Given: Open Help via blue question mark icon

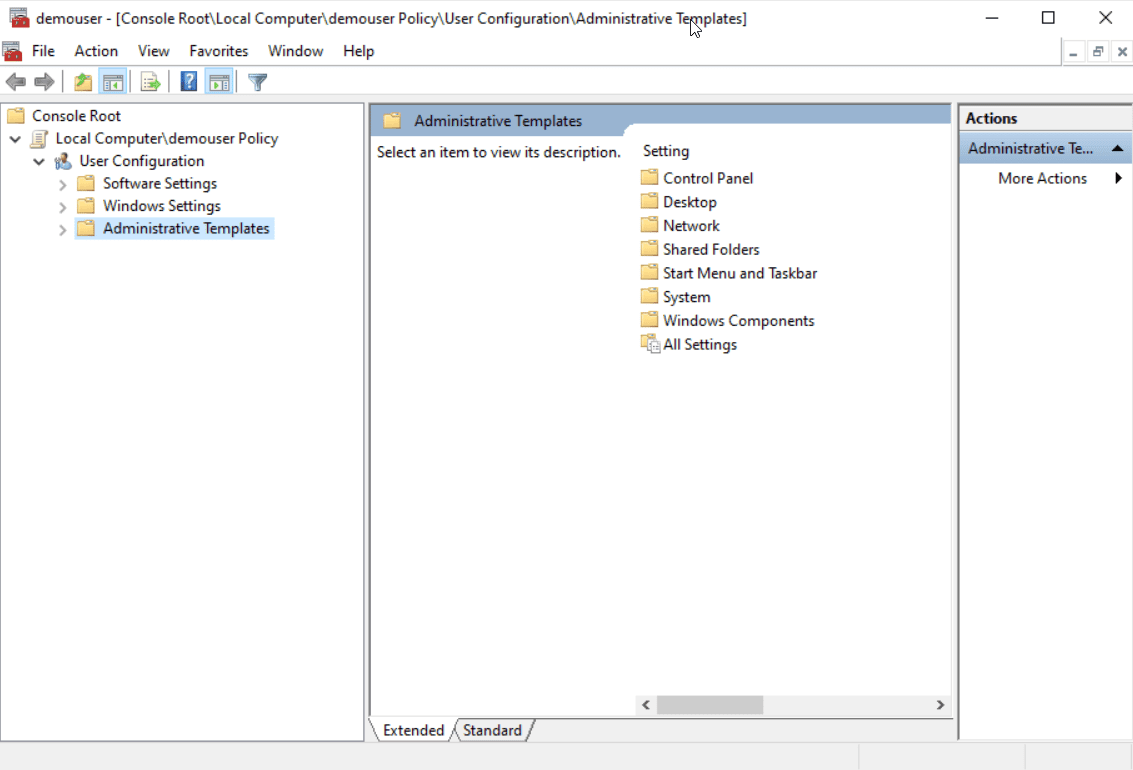Looking at the screenshot, I should tap(189, 82).
